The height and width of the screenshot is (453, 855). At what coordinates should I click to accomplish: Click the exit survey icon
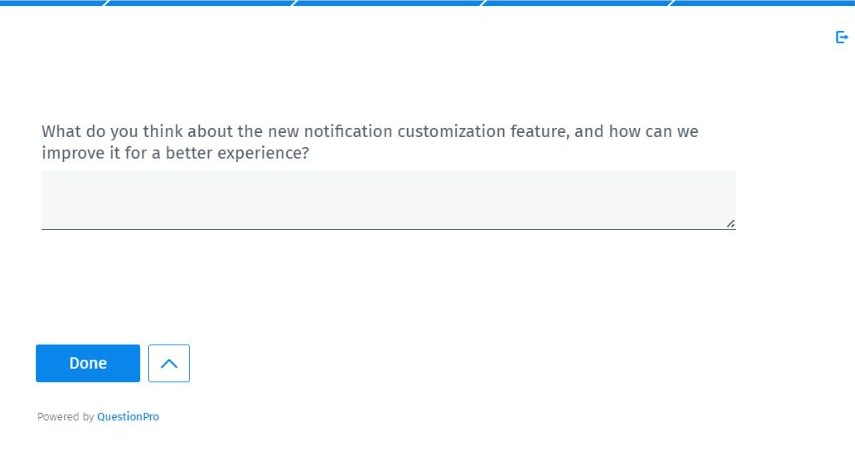tap(842, 37)
